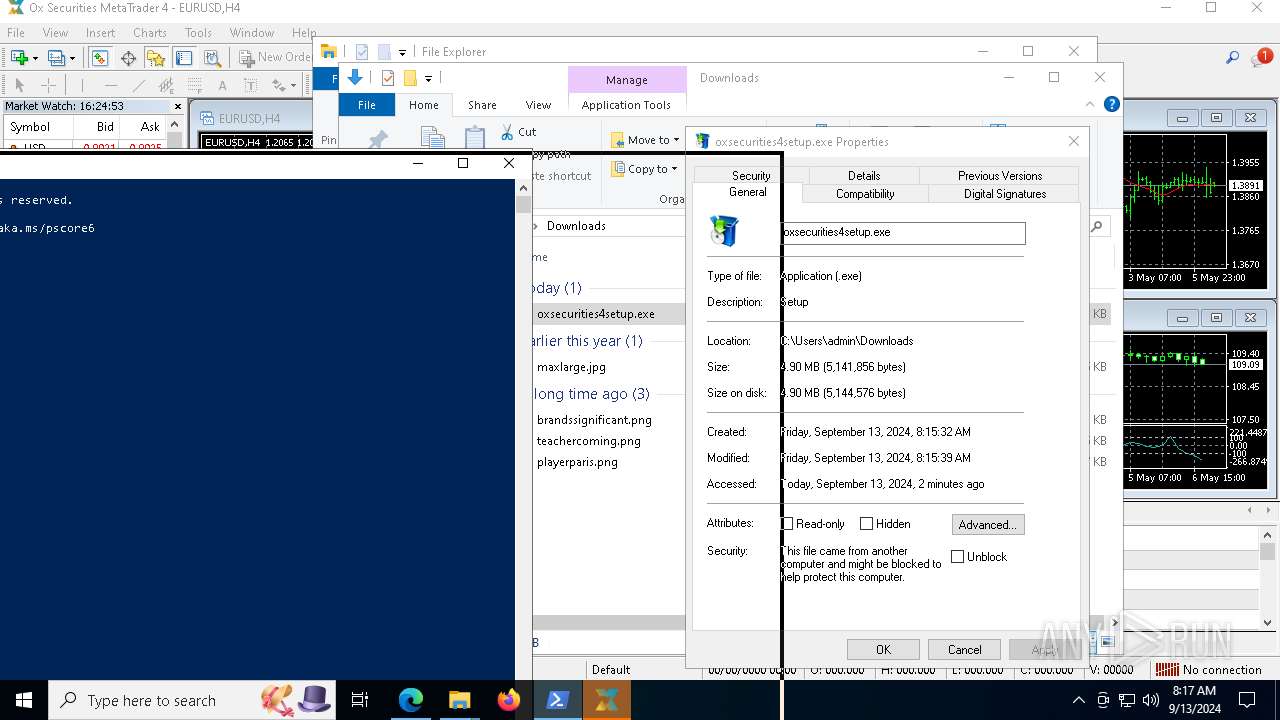Click the MetaTrader search magnifier icon

pos(1233,58)
